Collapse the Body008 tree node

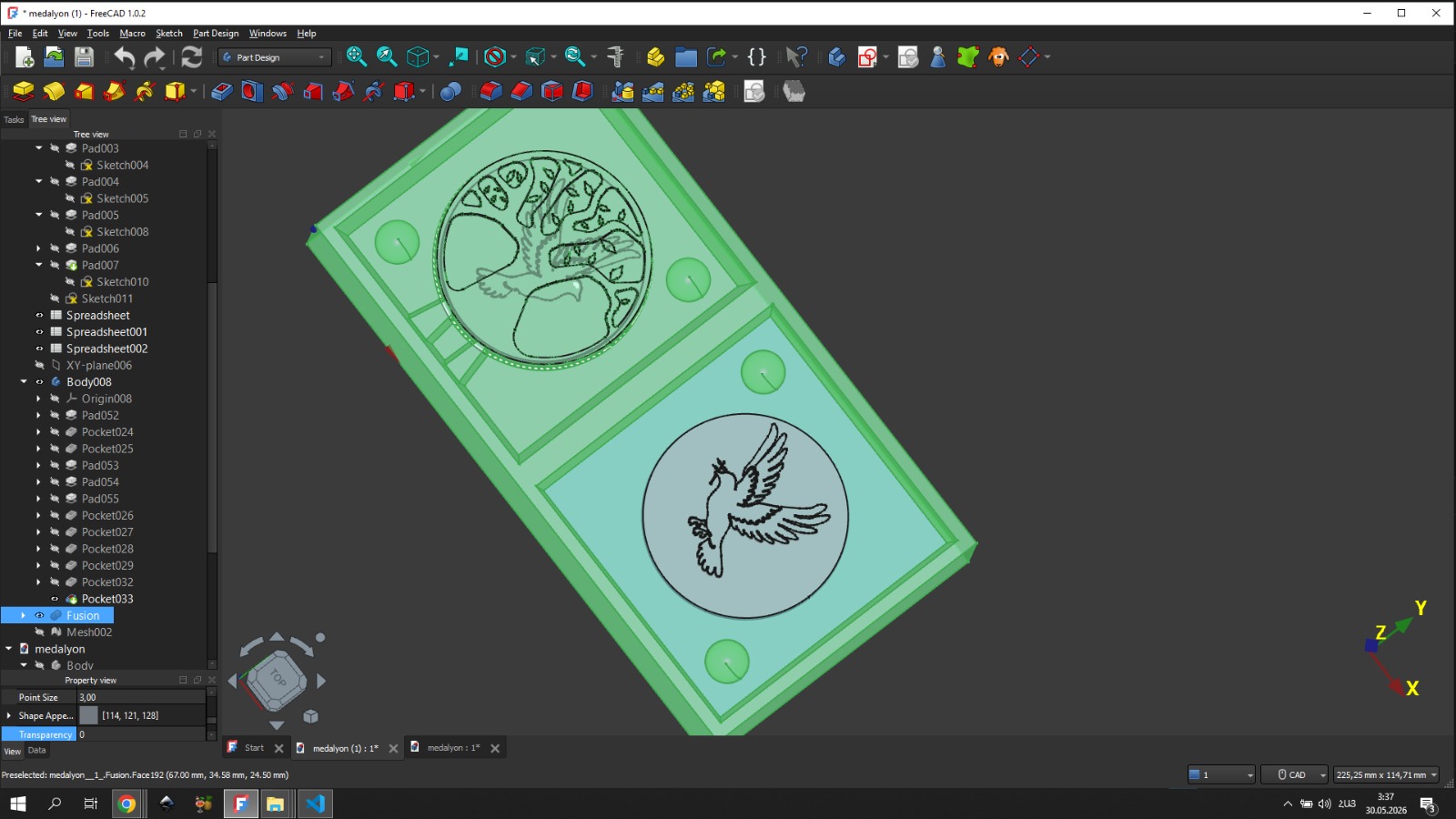(24, 382)
